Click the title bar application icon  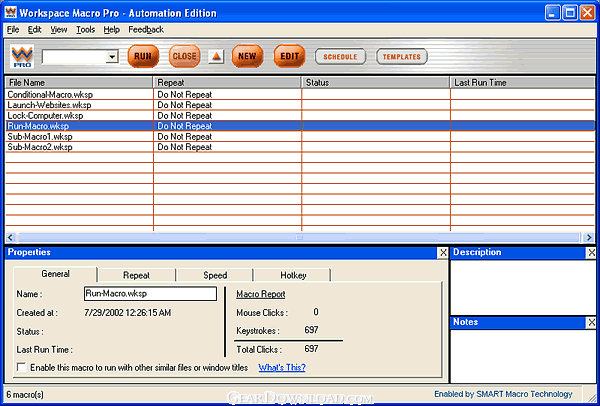coord(11,13)
